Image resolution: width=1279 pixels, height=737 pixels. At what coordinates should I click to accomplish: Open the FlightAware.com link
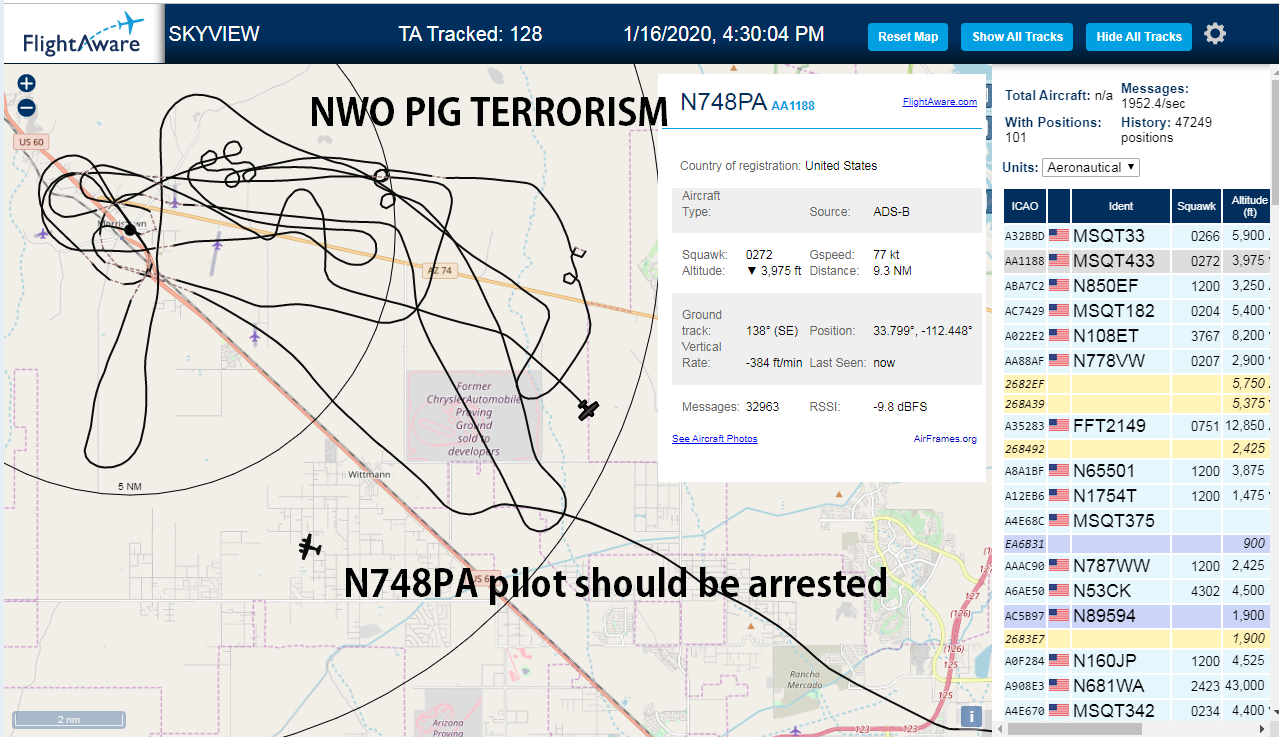pyautogui.click(x=939, y=102)
